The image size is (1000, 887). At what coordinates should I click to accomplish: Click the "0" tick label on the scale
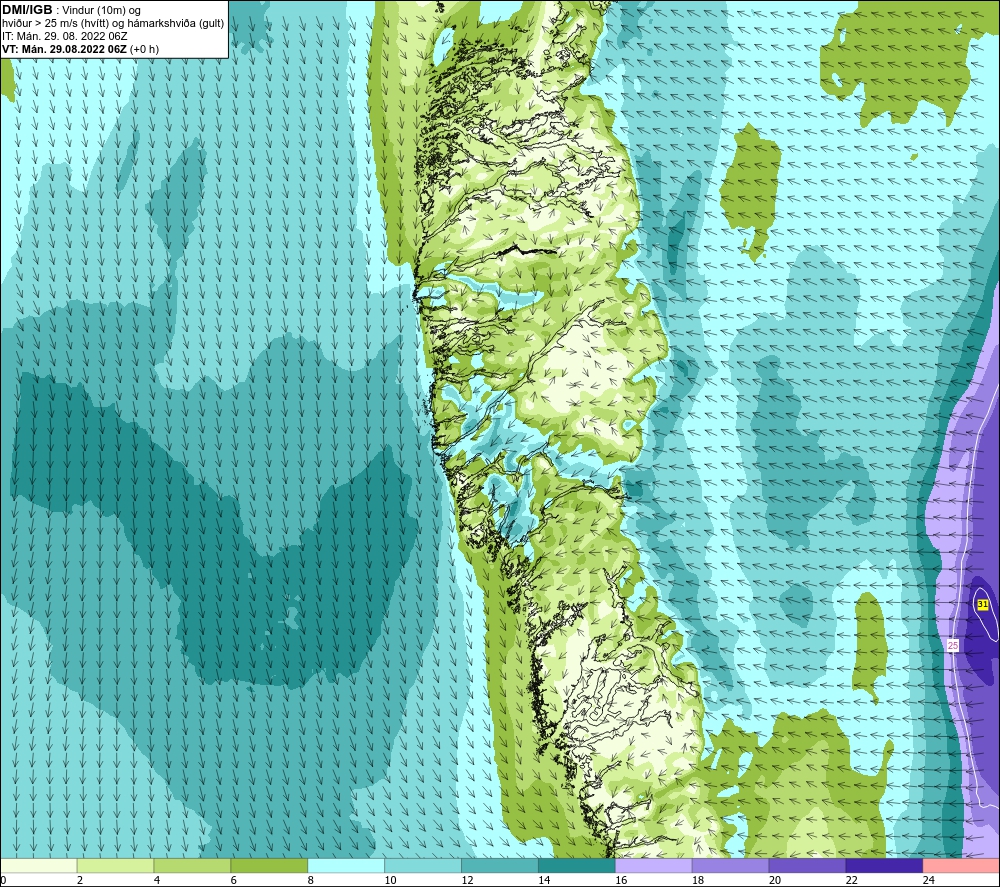4,880
